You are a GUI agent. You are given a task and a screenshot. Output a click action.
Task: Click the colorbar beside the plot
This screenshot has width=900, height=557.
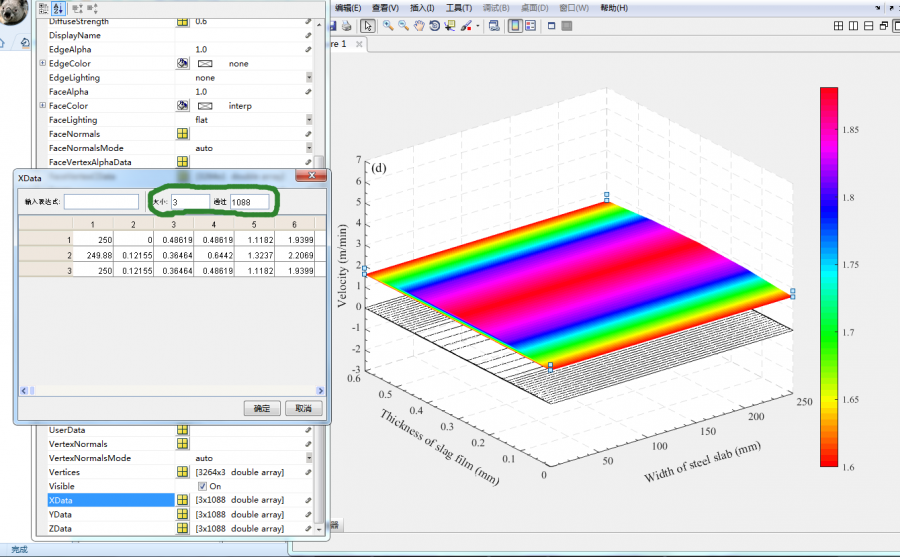[828, 276]
